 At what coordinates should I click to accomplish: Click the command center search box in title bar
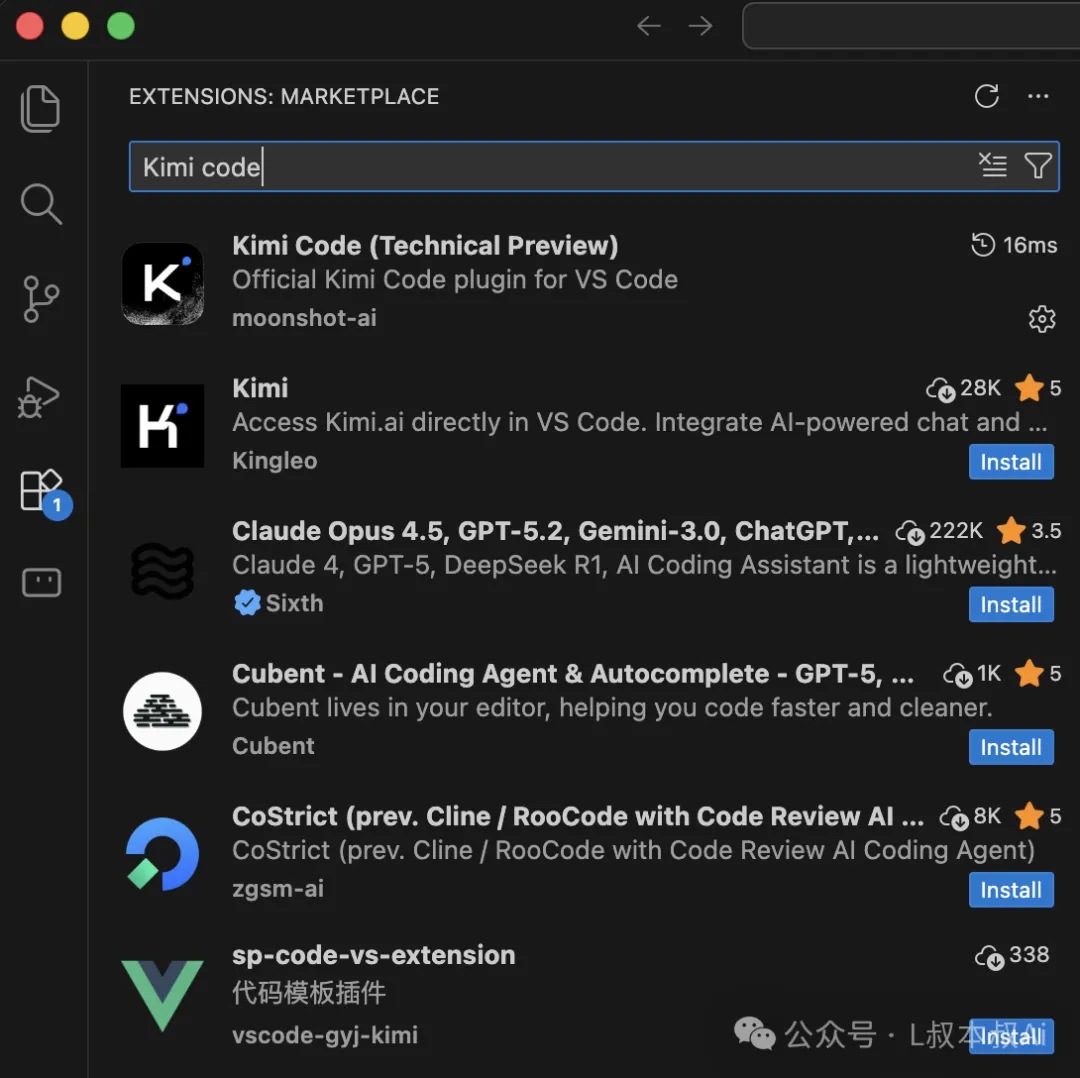(x=911, y=26)
